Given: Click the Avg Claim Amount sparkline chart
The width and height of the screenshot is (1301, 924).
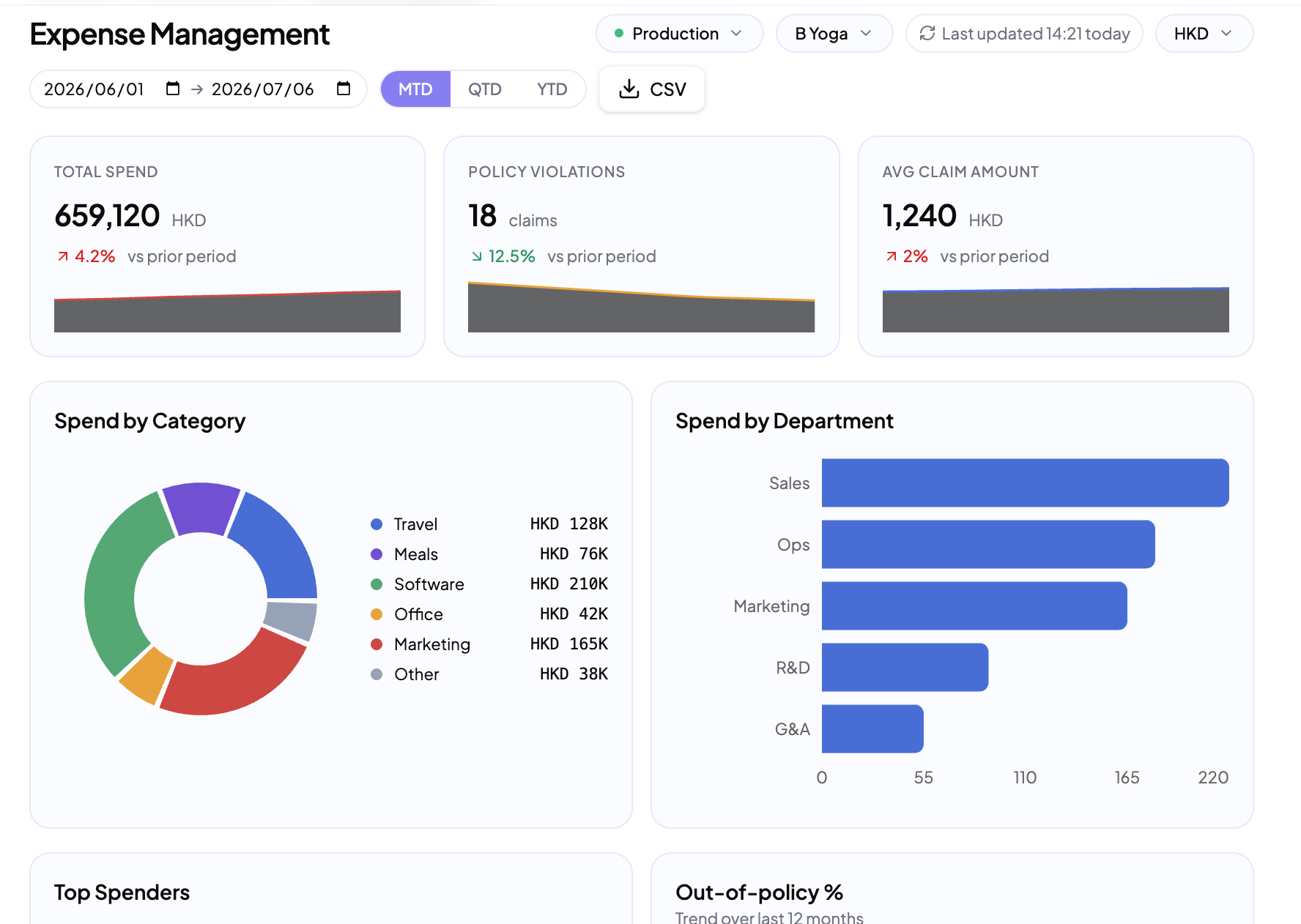Looking at the screenshot, I should [1056, 310].
